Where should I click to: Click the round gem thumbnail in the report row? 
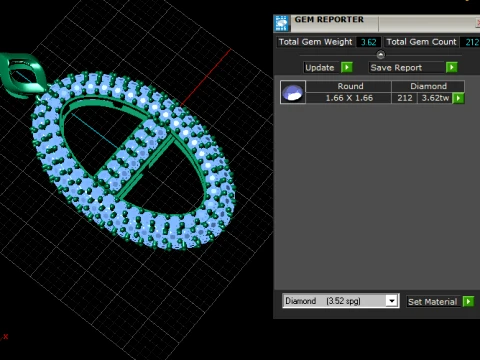[x=293, y=92]
